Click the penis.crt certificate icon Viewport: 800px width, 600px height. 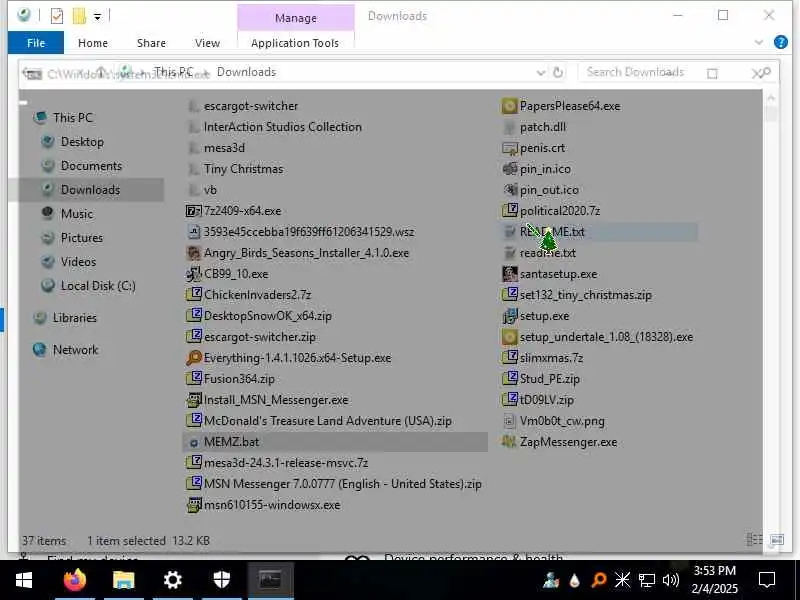509,148
